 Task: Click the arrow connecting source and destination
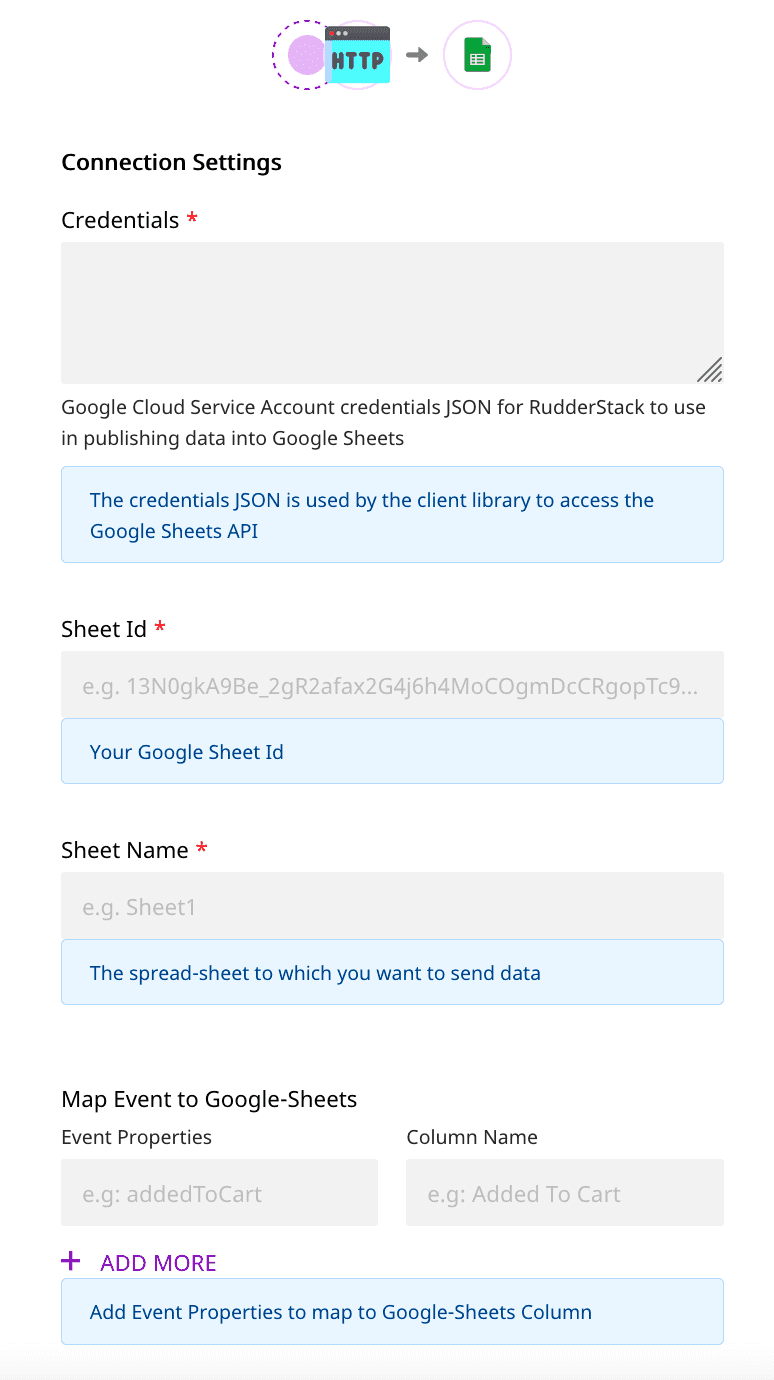(x=416, y=55)
